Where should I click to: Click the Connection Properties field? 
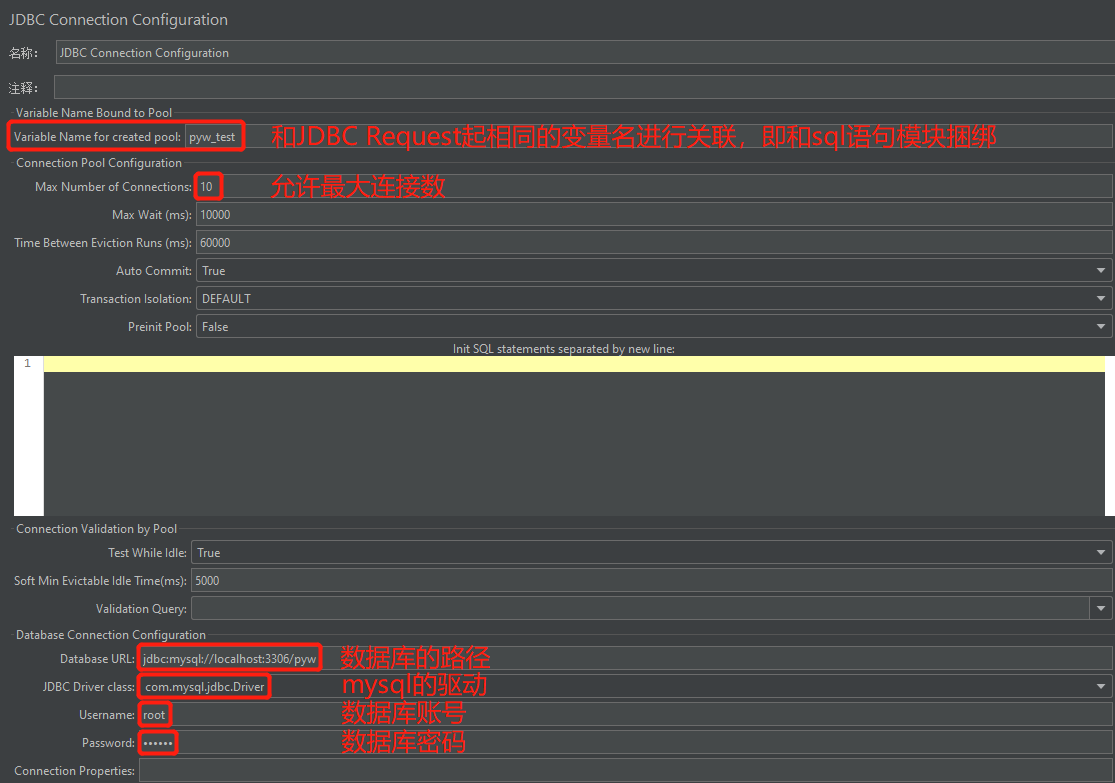(626, 770)
